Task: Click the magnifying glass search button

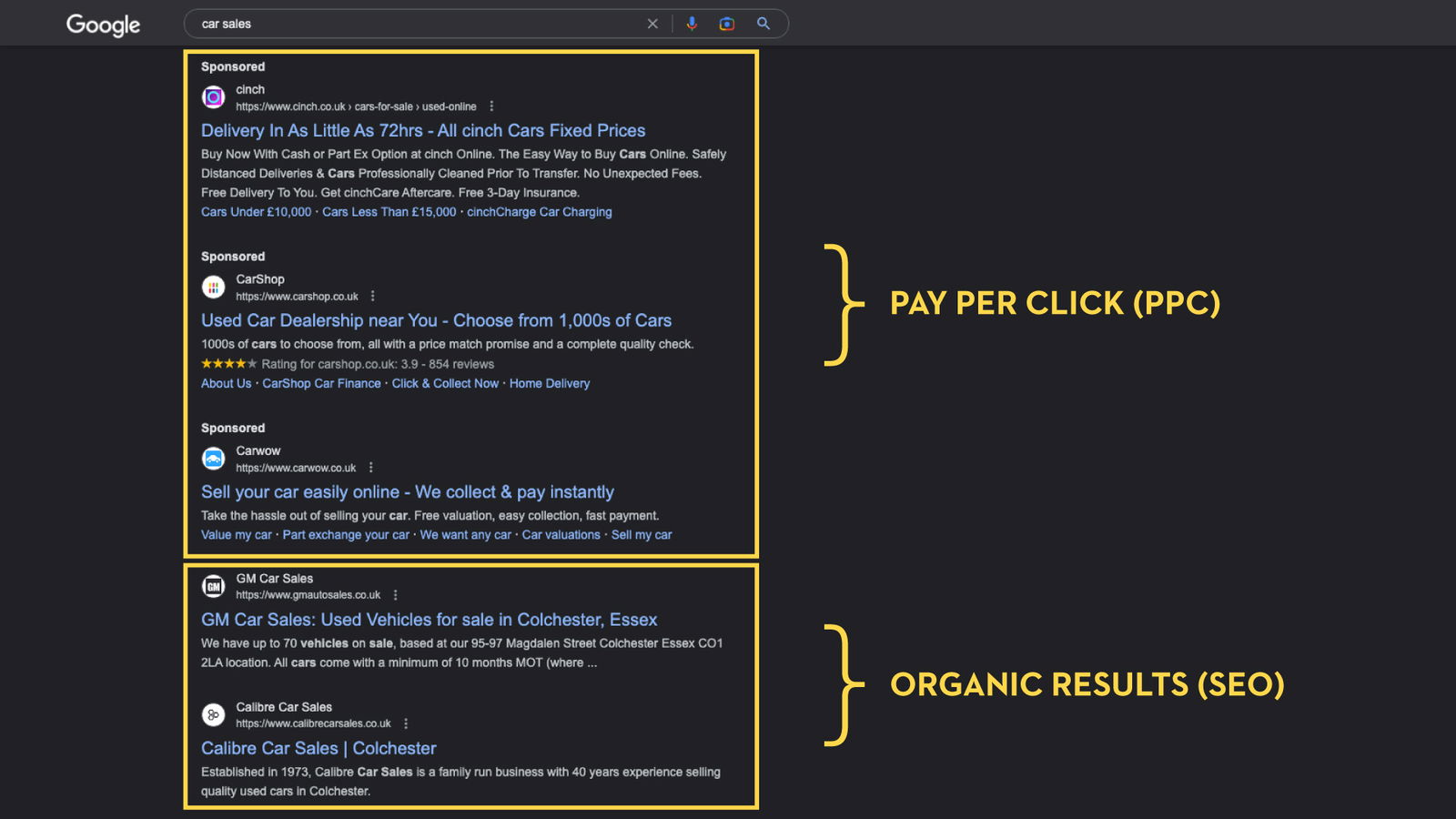Action: tap(763, 24)
